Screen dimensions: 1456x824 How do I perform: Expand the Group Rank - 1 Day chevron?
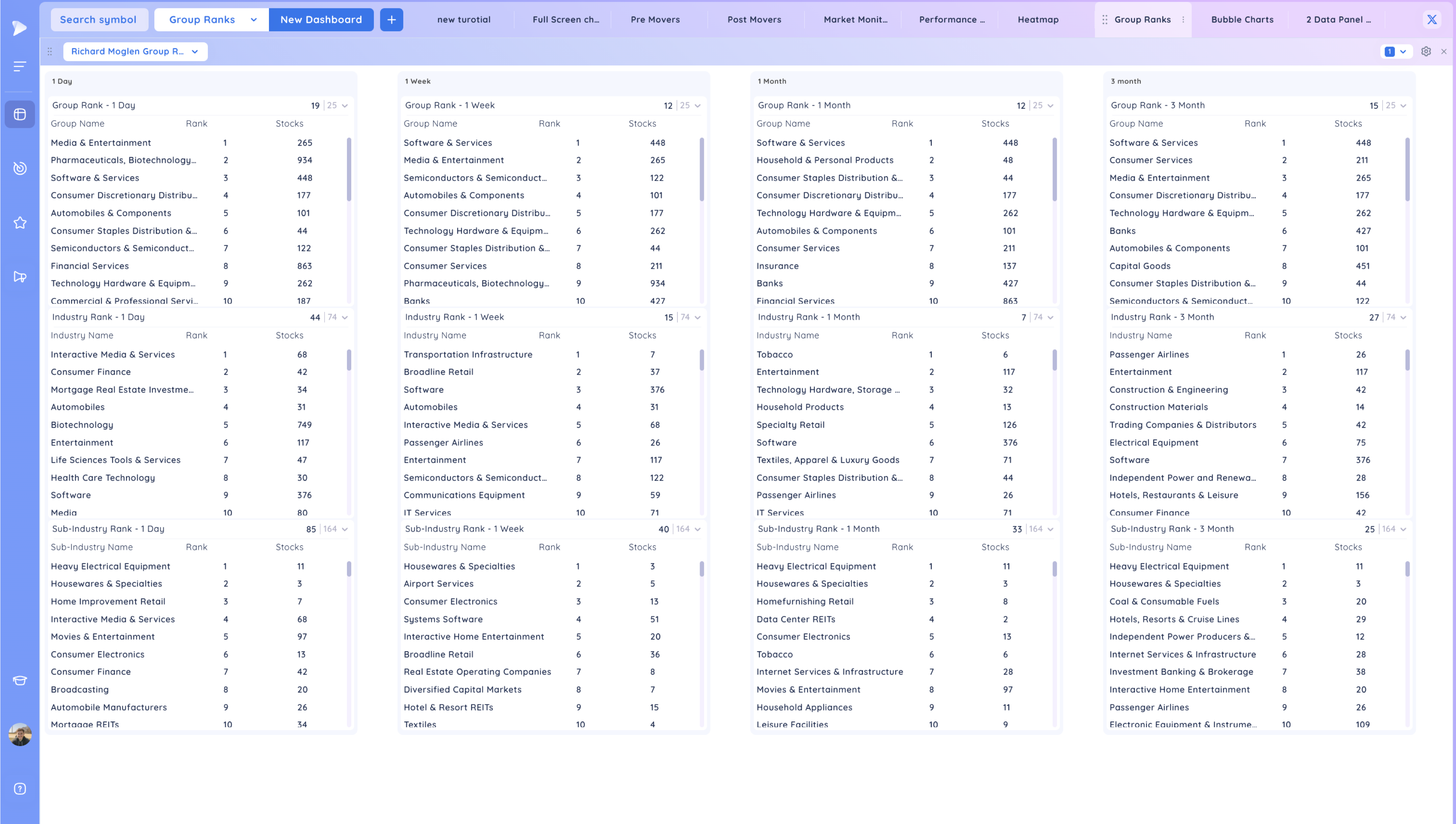coord(345,106)
